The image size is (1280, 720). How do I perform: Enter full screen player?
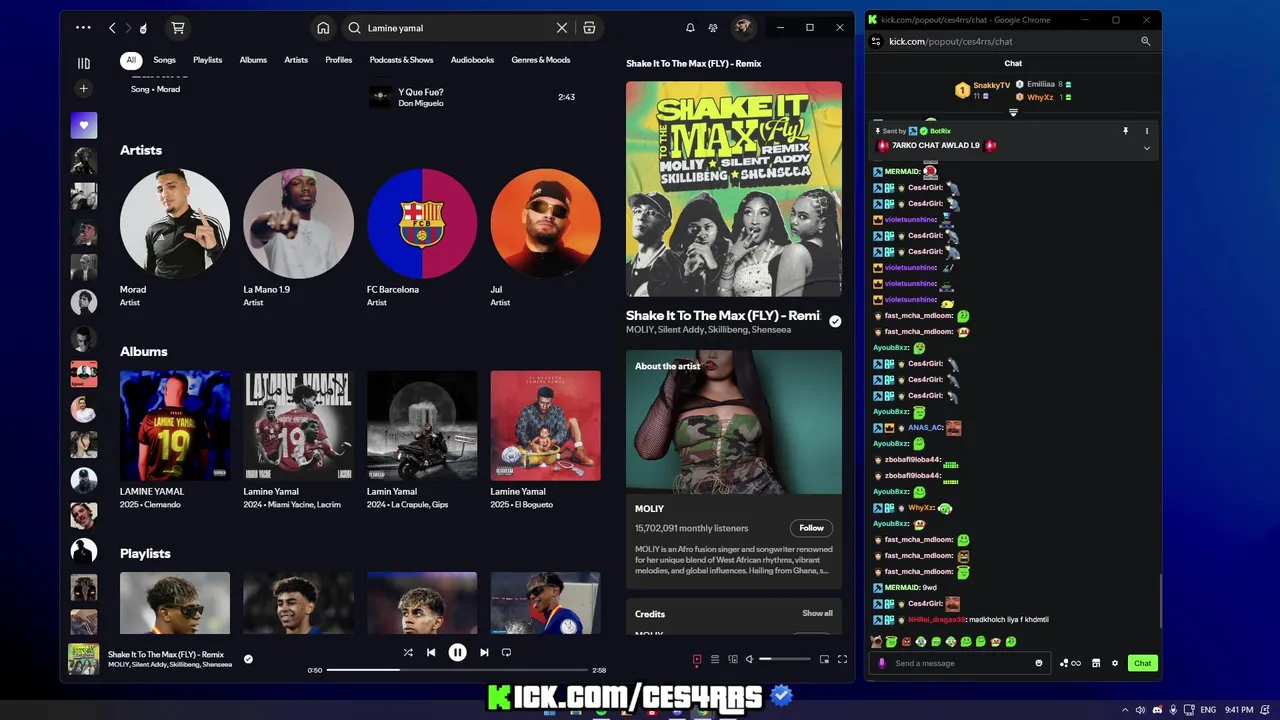coord(842,659)
